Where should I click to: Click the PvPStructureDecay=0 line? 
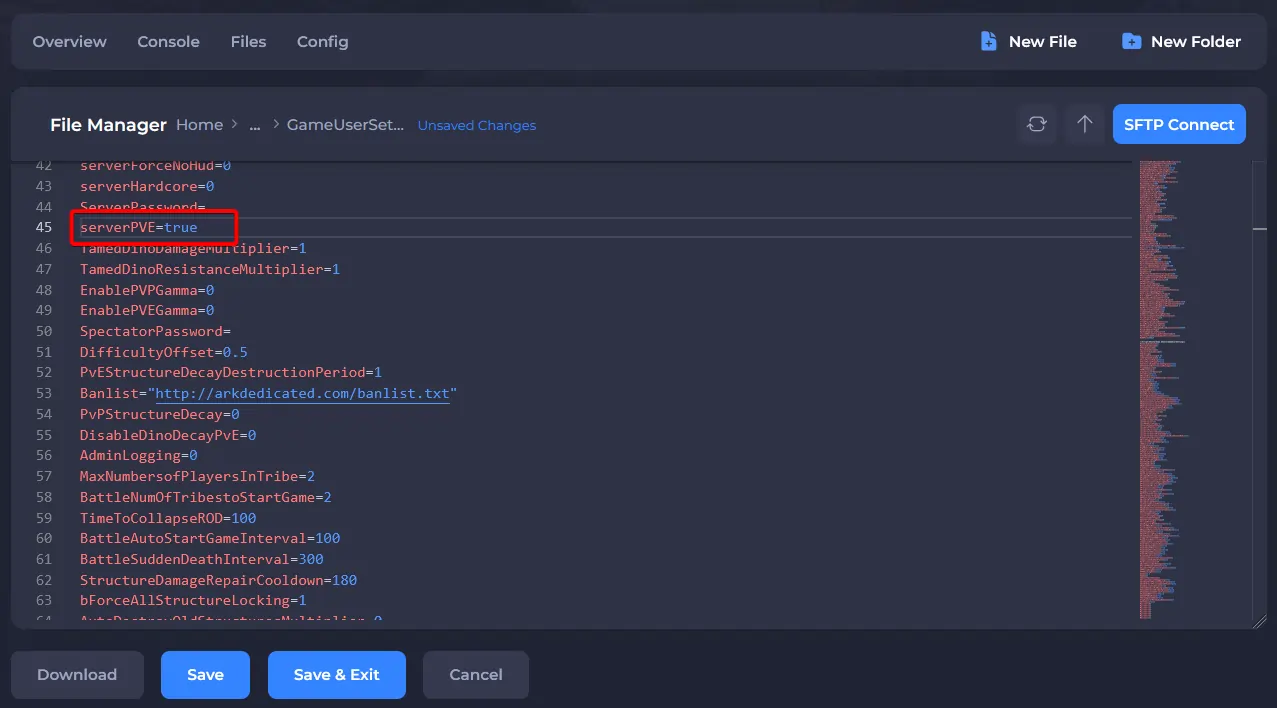click(159, 414)
